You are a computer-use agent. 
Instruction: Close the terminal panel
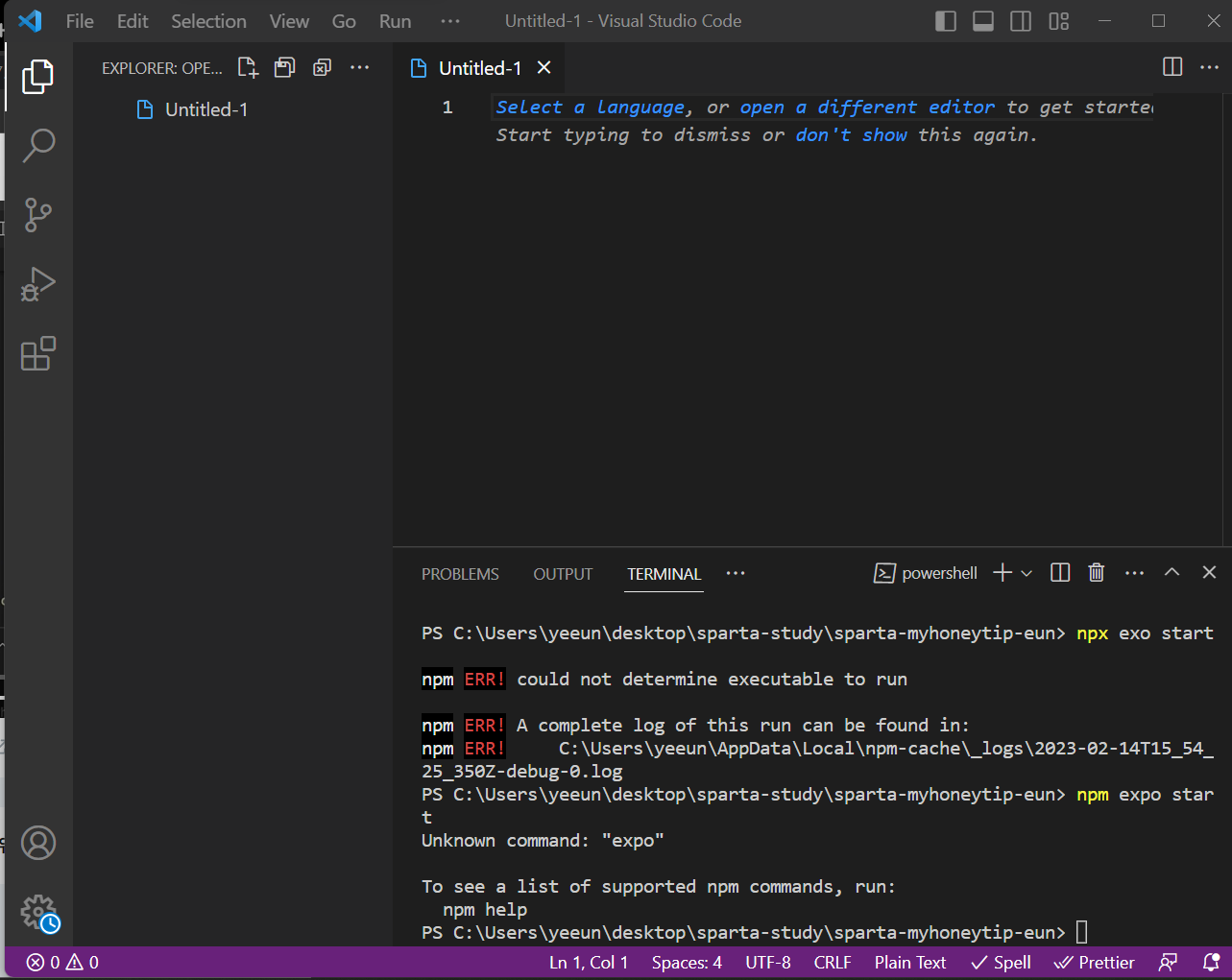click(x=1209, y=572)
